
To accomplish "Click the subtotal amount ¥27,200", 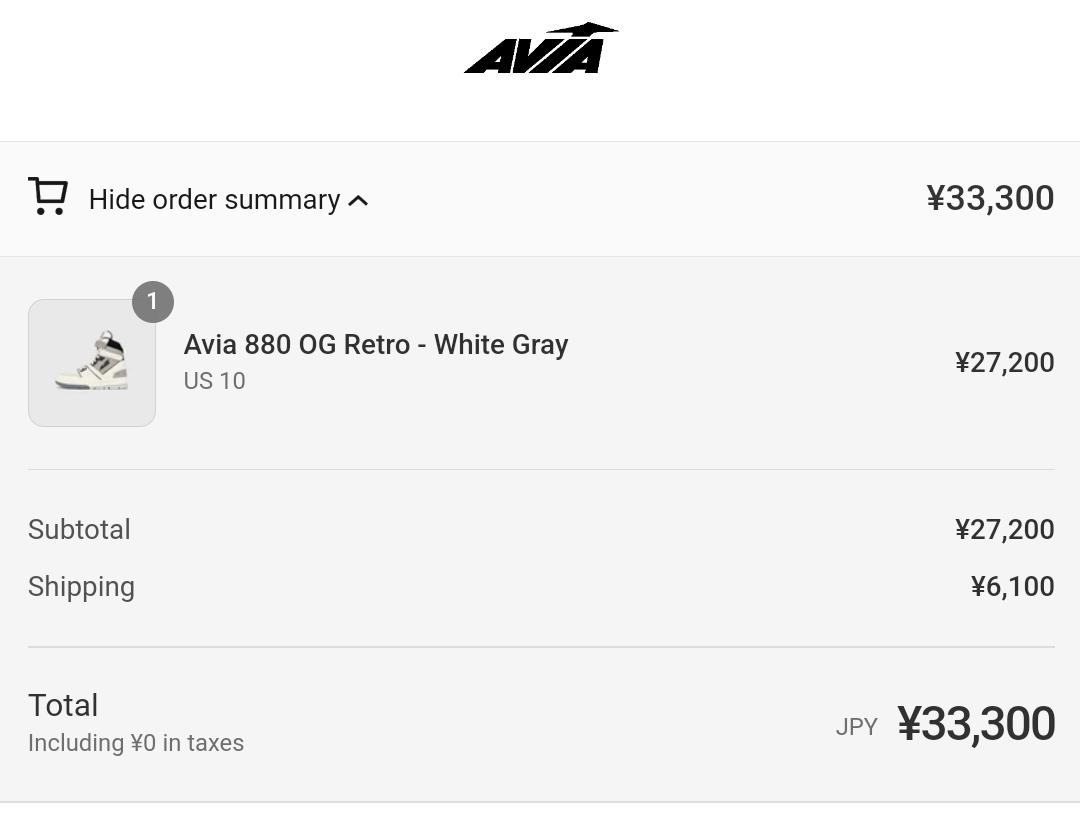I will click(x=1004, y=529).
